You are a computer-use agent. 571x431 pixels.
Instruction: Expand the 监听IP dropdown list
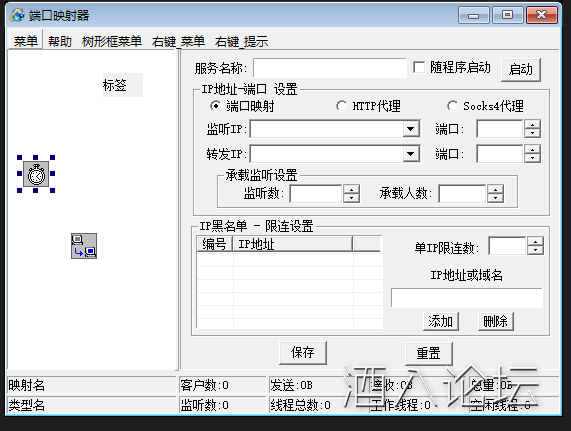(x=411, y=129)
